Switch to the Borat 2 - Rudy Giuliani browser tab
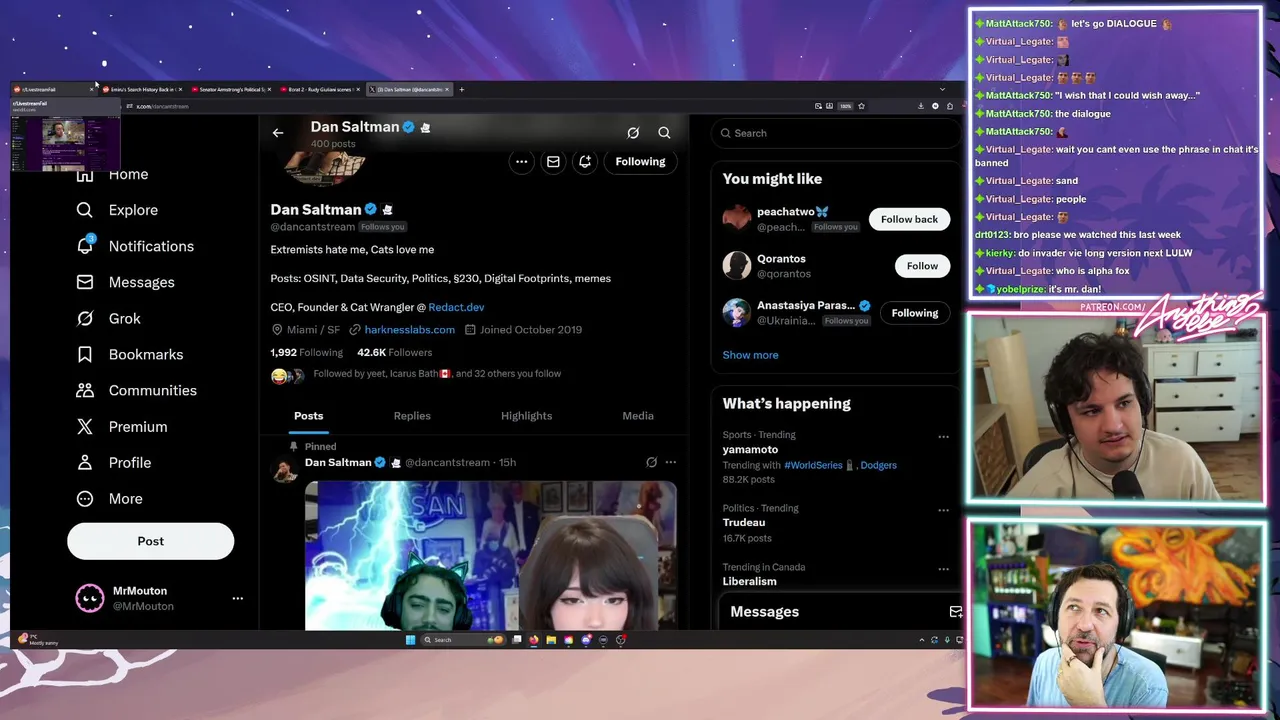This screenshot has width=1280, height=720. click(320, 89)
